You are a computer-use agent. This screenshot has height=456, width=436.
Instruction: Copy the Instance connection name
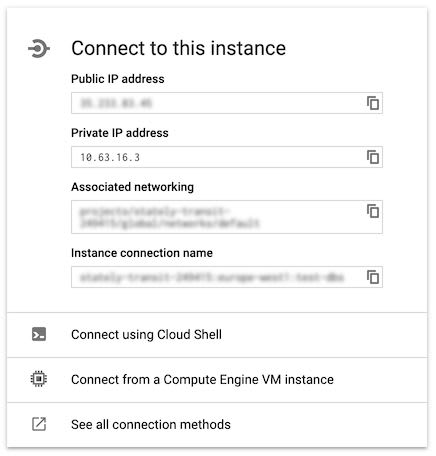373,277
